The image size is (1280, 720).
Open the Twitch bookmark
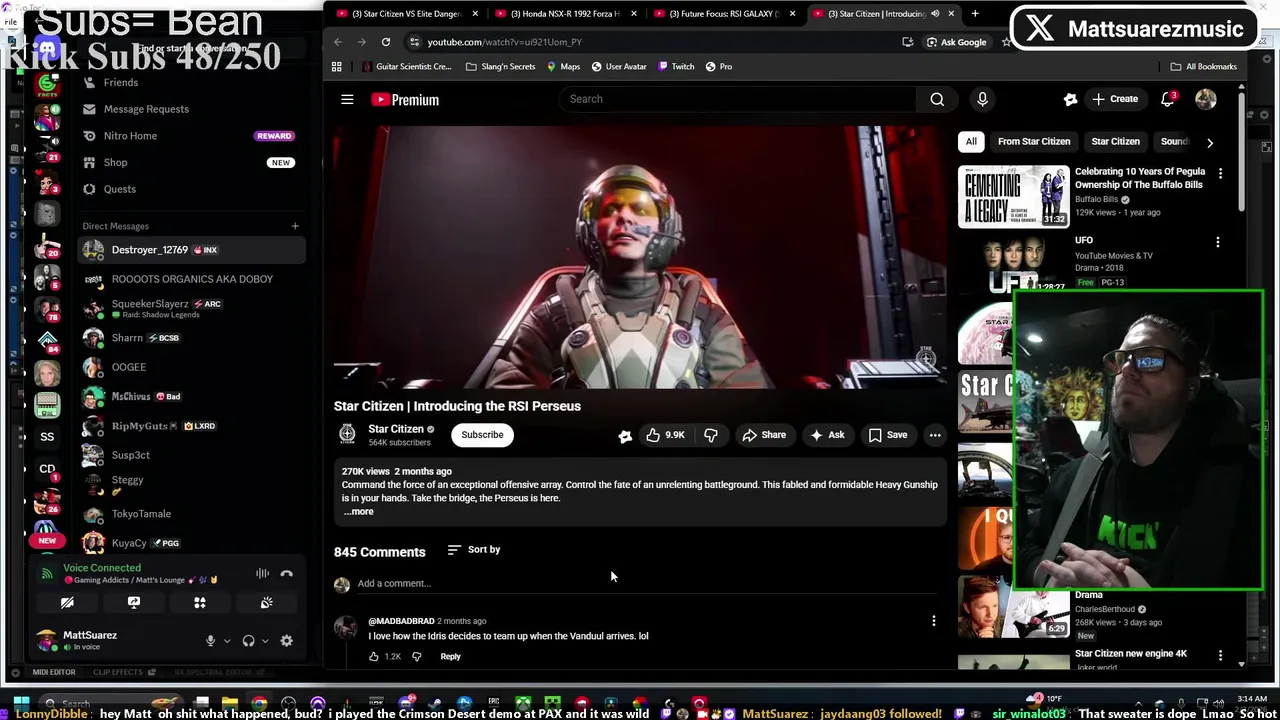[674, 67]
